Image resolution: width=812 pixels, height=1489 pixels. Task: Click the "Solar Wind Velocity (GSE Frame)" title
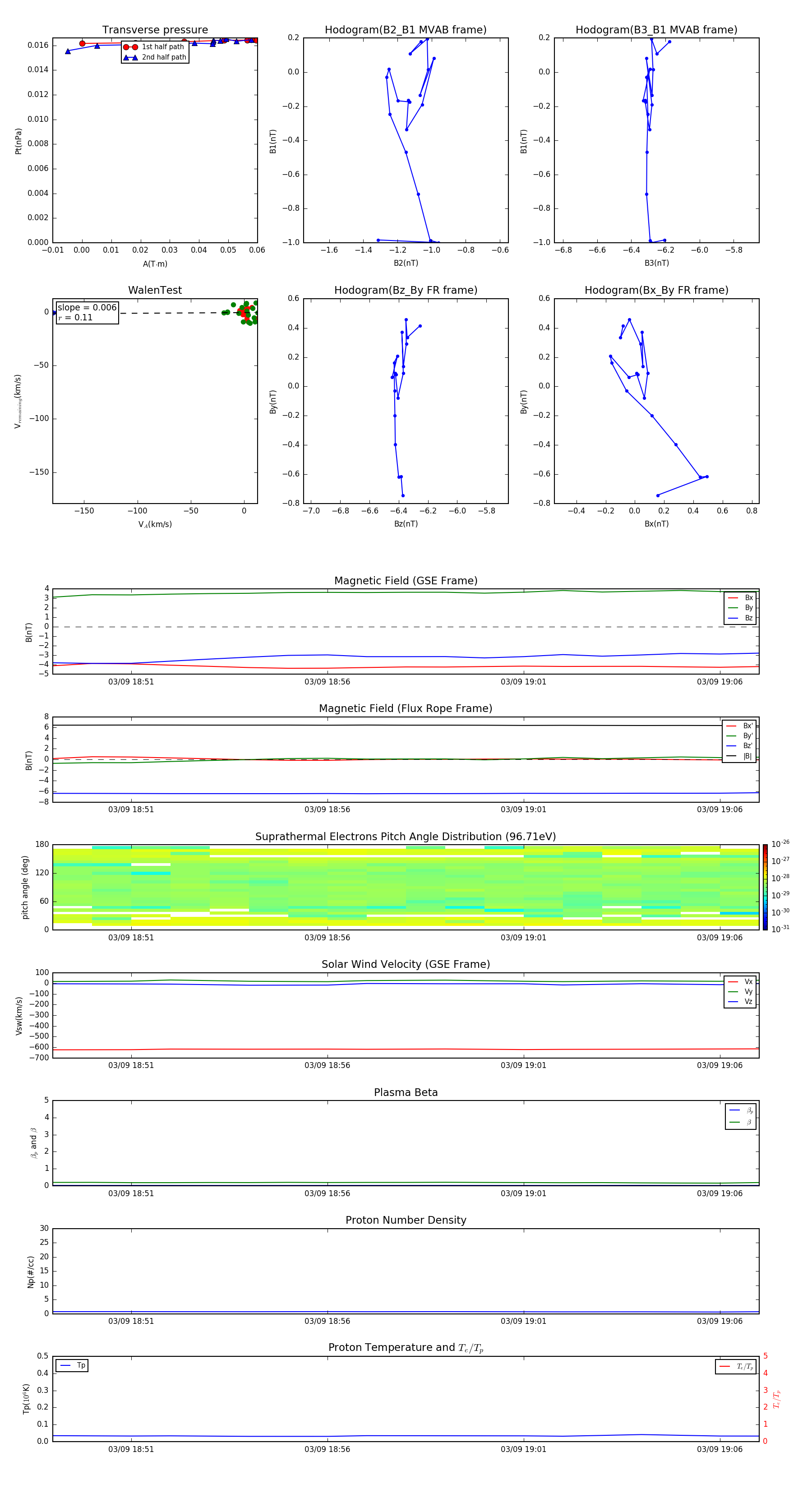(x=406, y=964)
